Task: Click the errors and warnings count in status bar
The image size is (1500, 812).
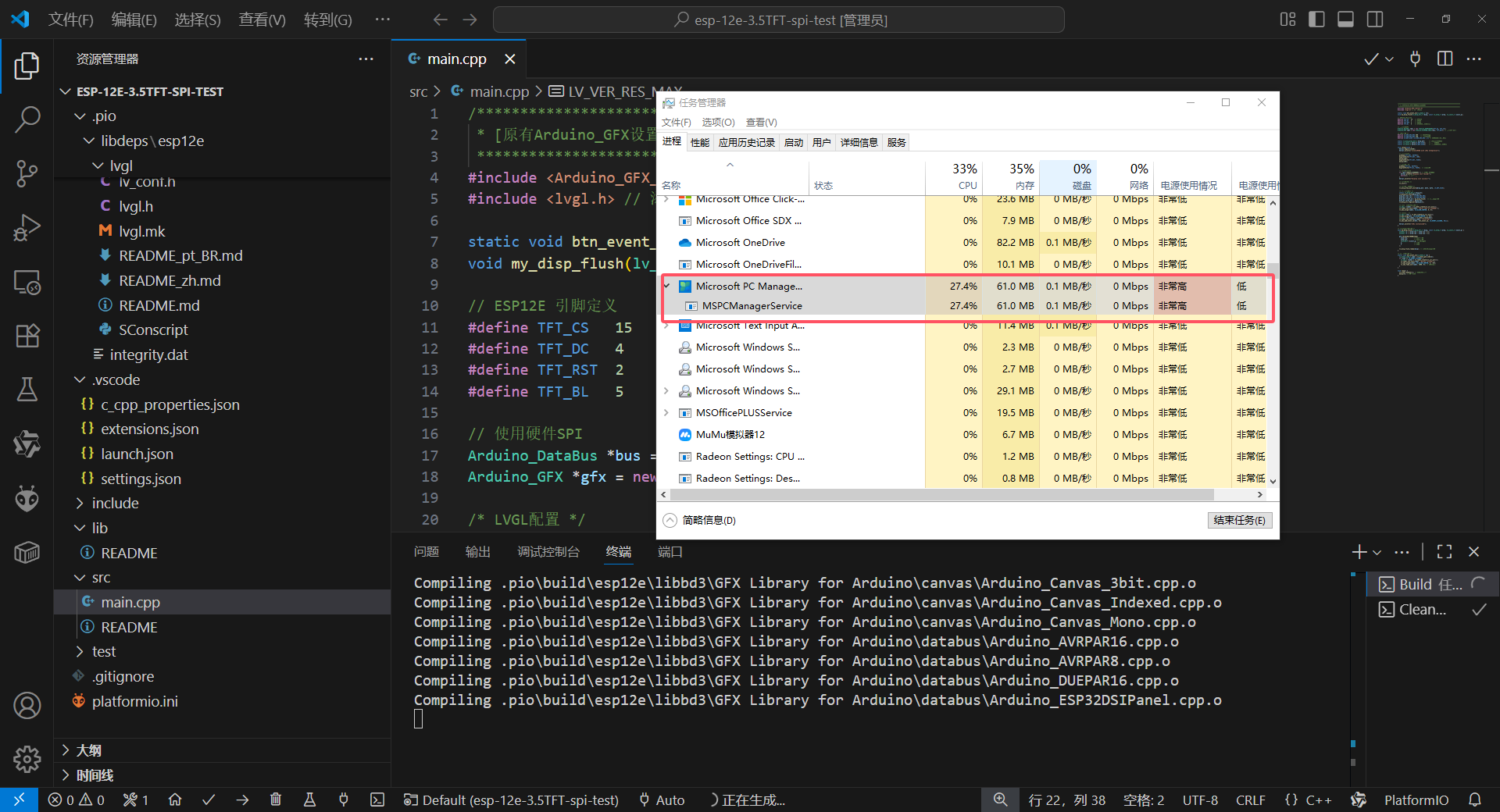Action: (76, 800)
